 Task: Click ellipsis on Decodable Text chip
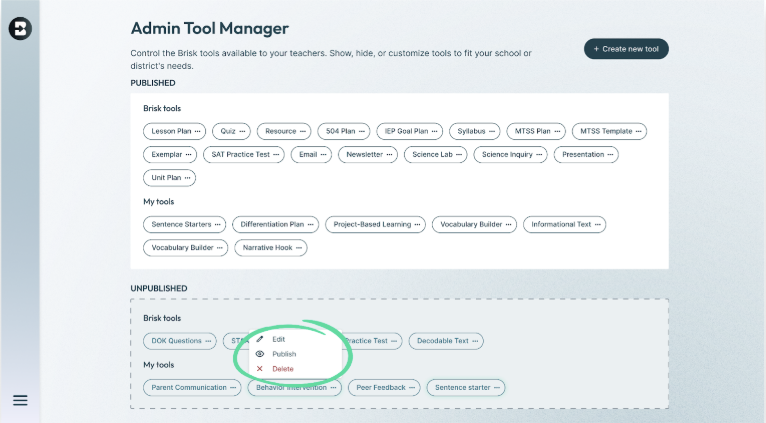[x=475, y=341]
